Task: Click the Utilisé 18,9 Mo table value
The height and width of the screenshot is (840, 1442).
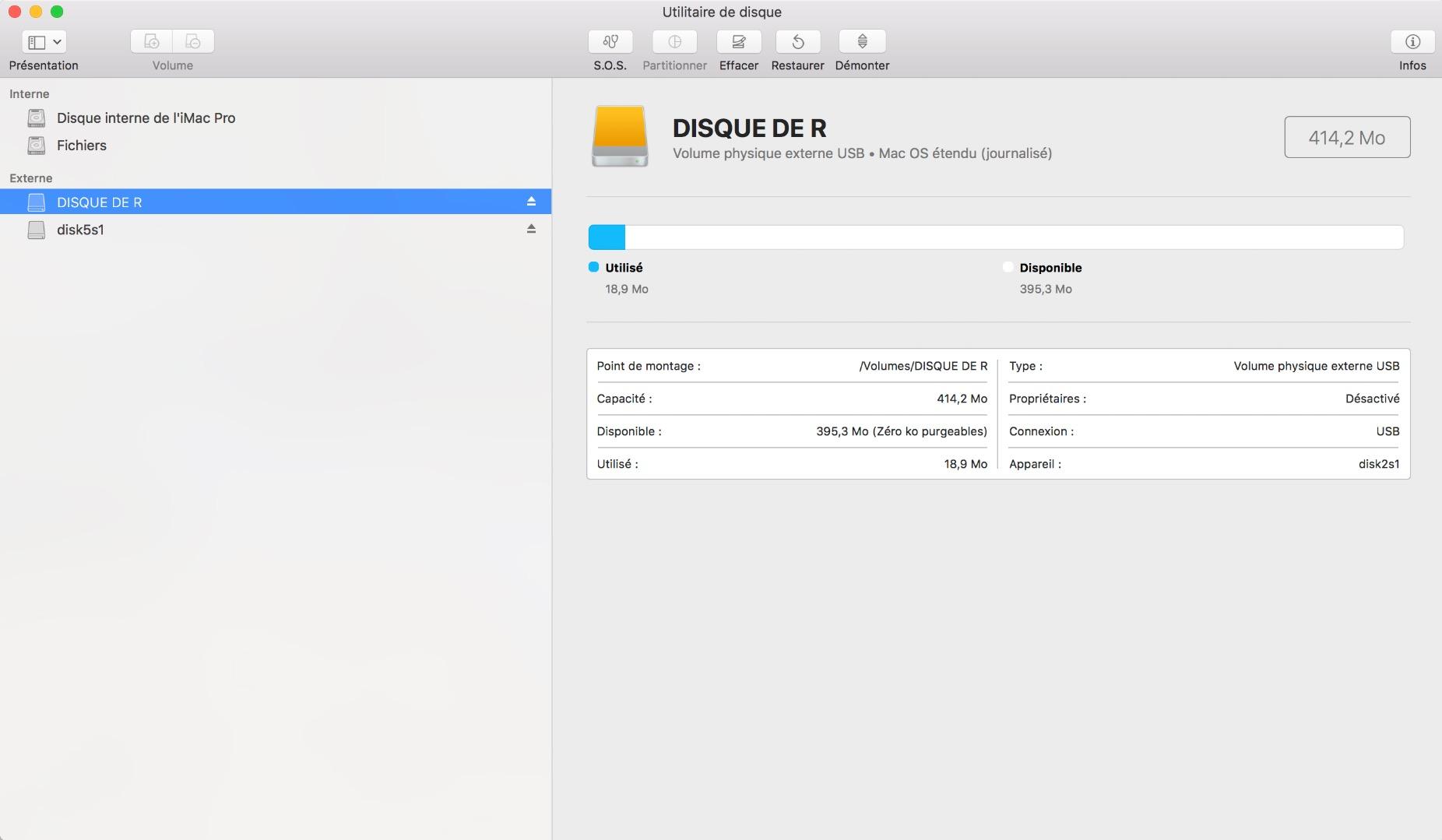Action: click(x=965, y=464)
